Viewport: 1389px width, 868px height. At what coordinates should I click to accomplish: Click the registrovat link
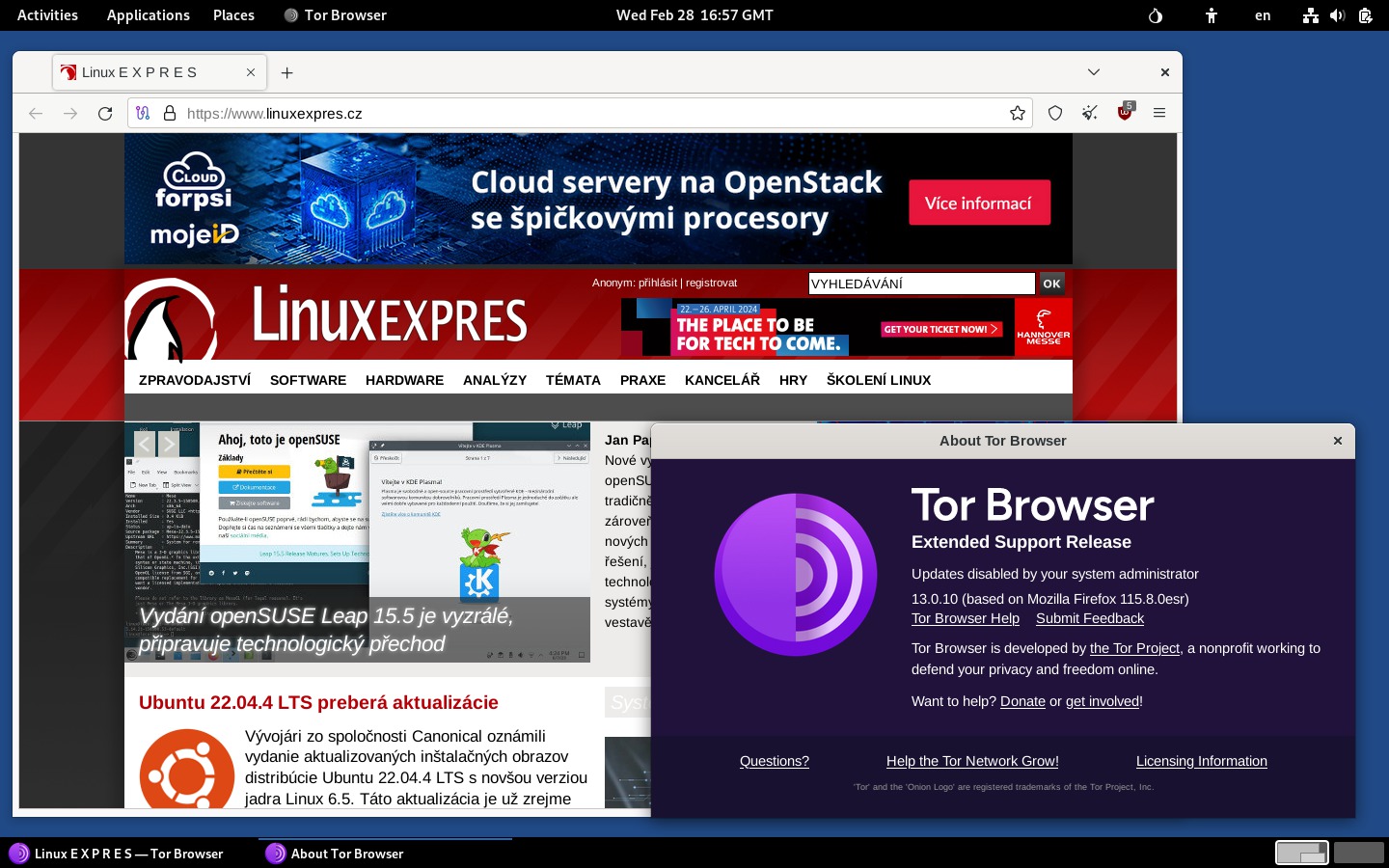[x=712, y=284]
